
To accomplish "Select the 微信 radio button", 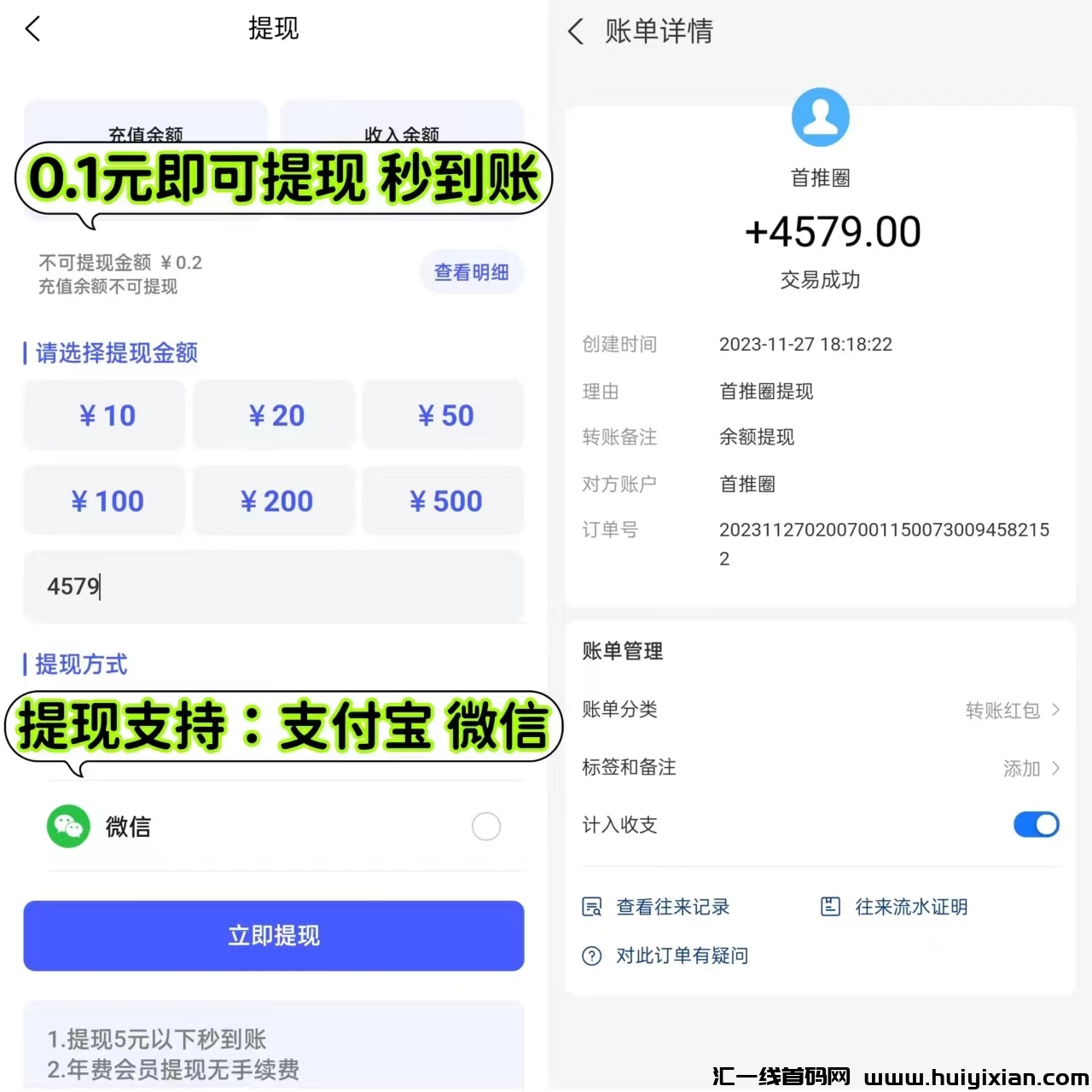I will (x=486, y=826).
